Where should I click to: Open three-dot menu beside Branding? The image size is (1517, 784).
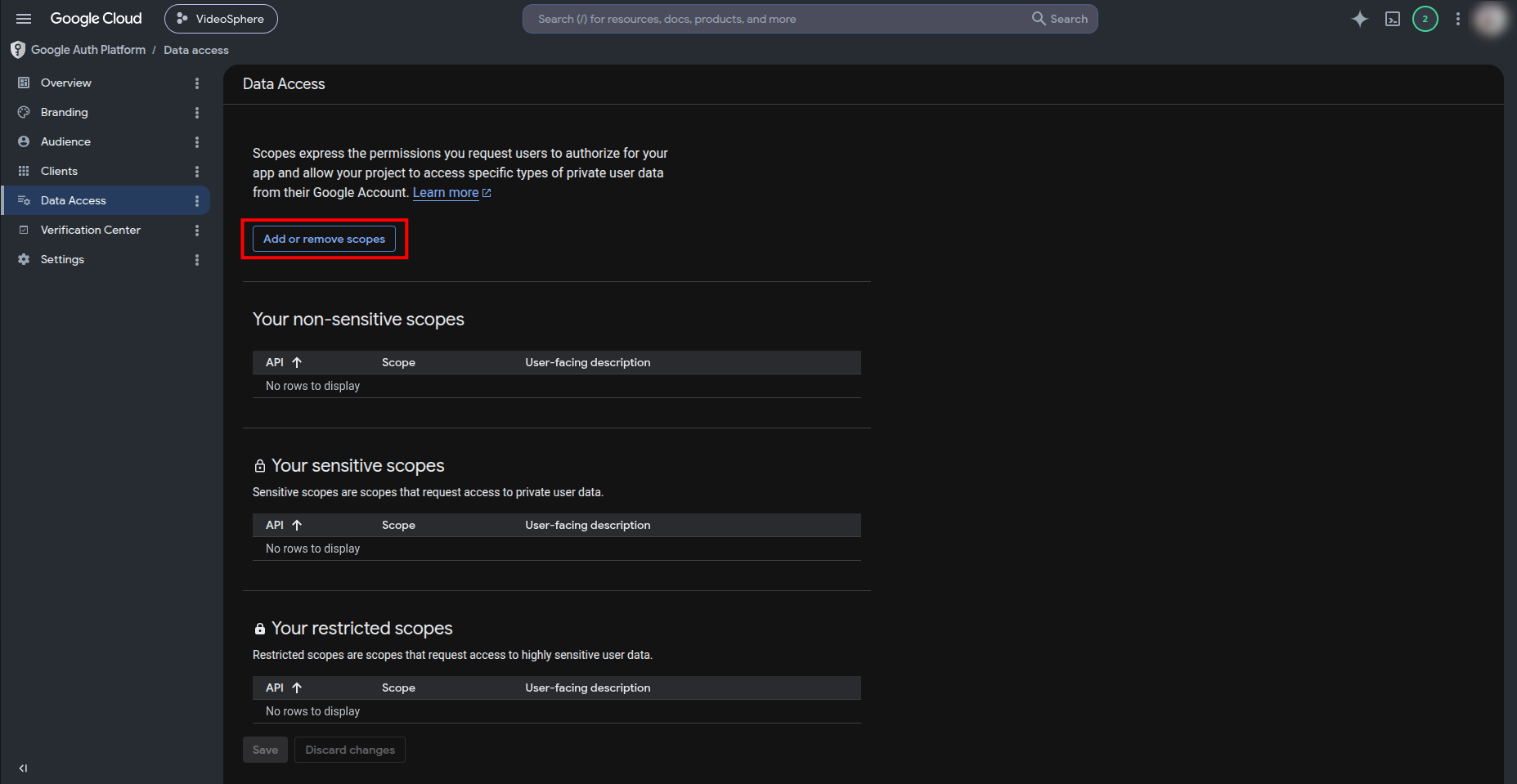[197, 112]
